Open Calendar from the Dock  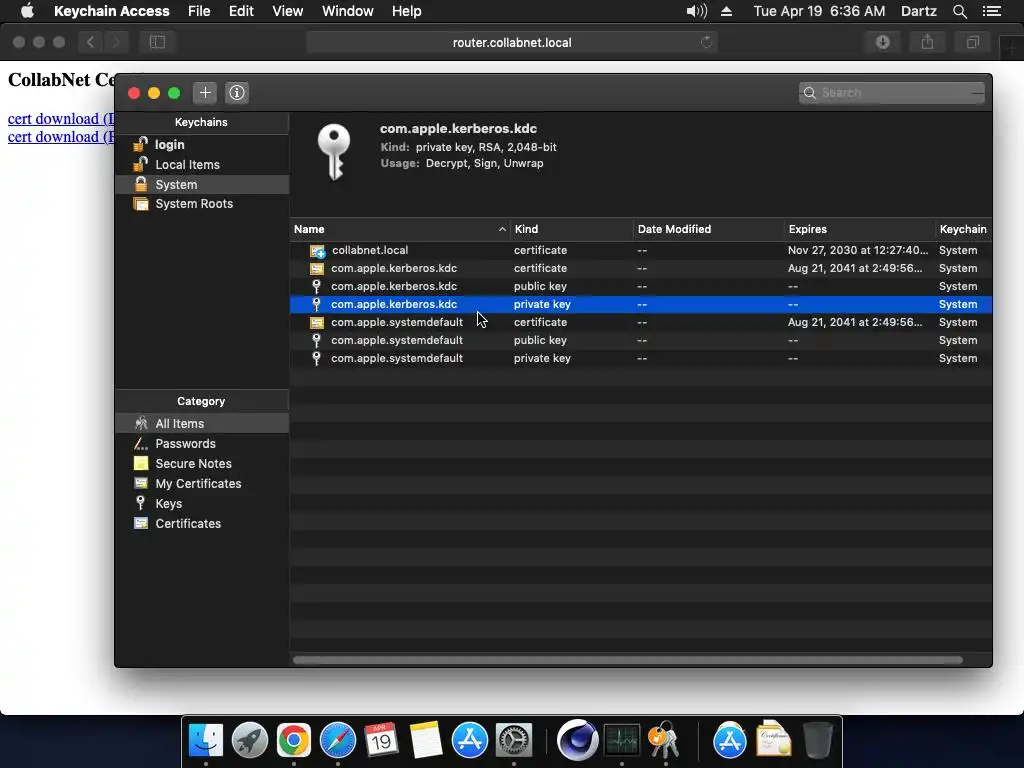coord(381,741)
